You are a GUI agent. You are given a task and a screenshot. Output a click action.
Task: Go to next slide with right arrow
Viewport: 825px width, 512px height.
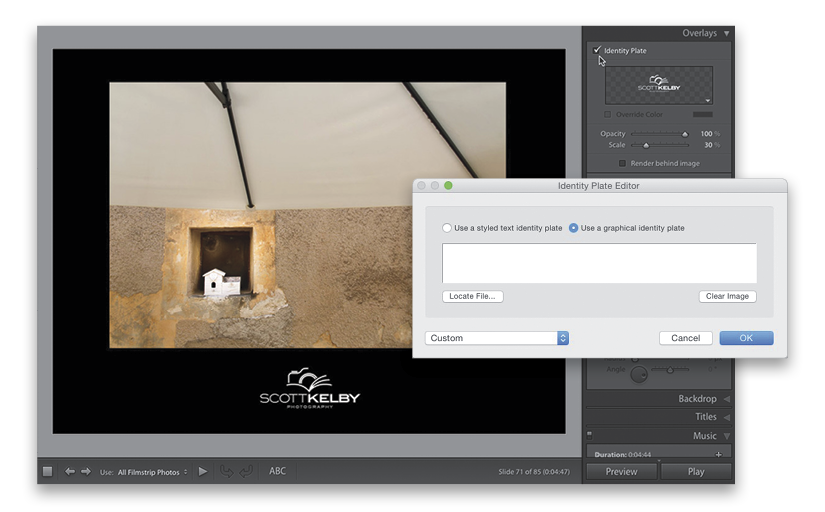86,471
